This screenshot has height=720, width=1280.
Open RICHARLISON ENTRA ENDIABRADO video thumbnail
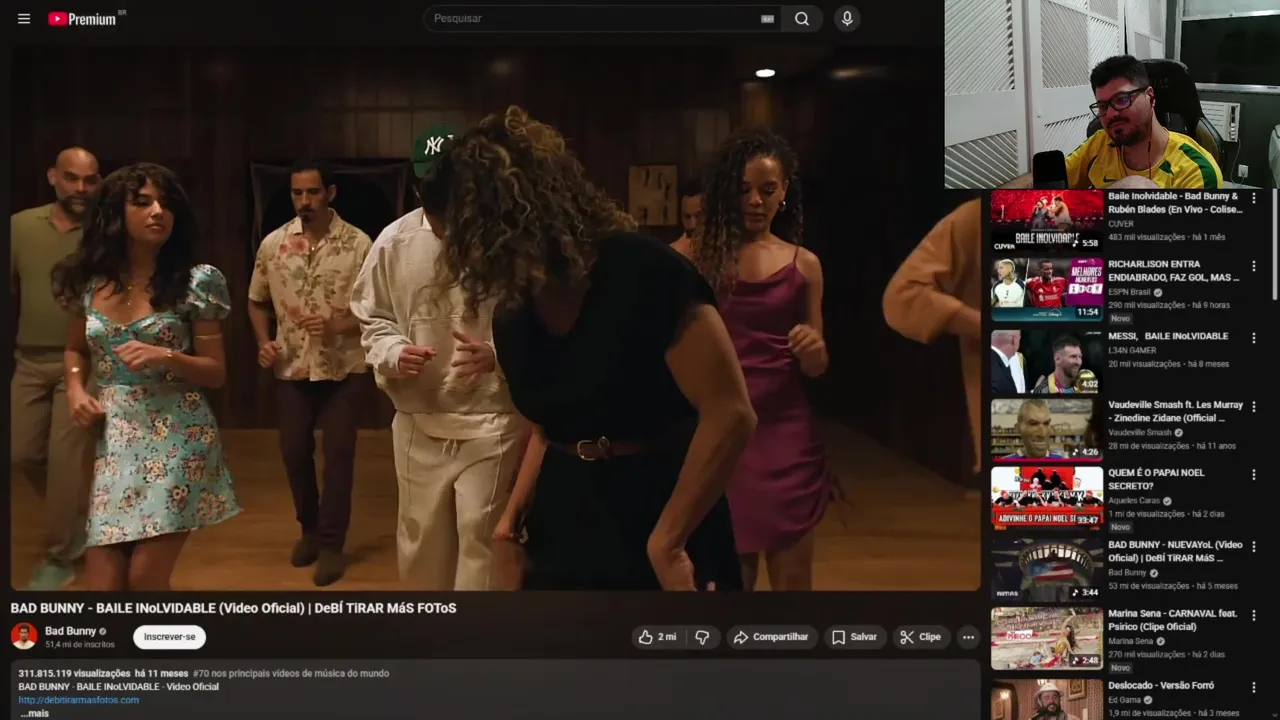point(1047,289)
